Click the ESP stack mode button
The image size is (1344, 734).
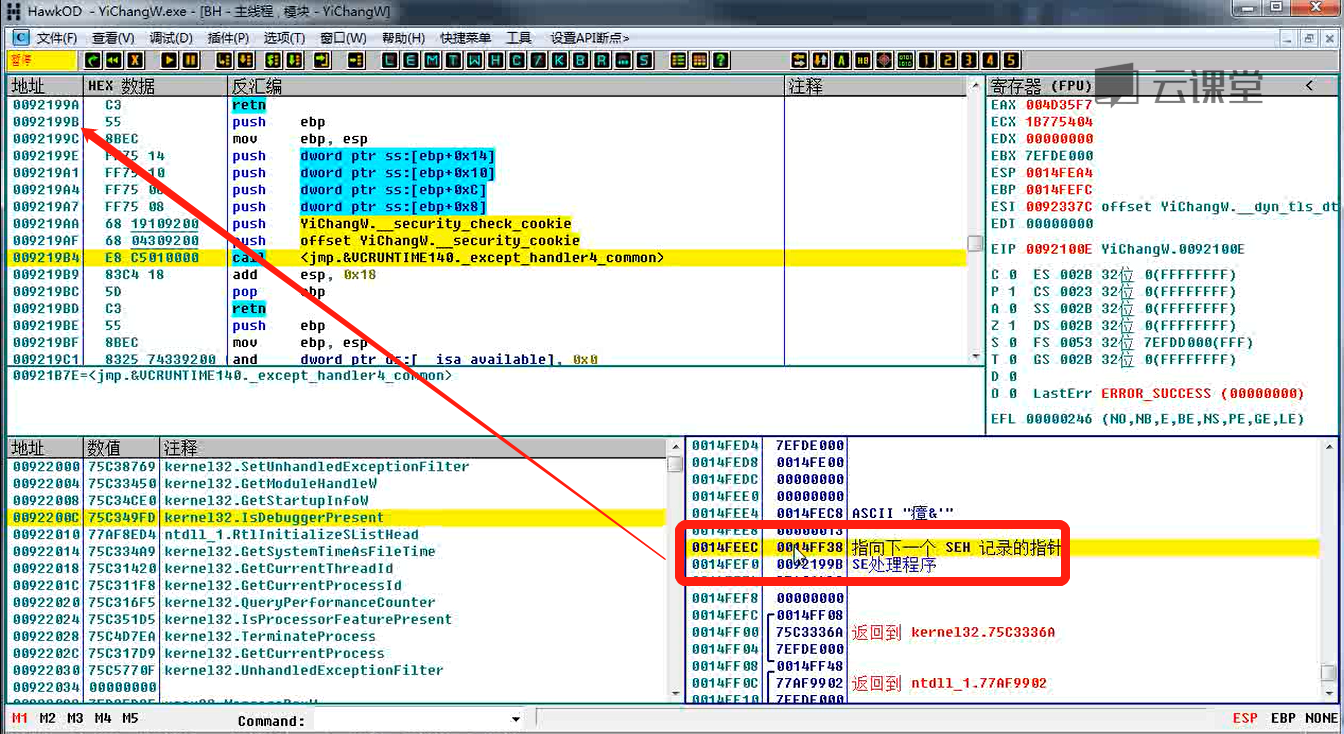pyautogui.click(x=1245, y=718)
